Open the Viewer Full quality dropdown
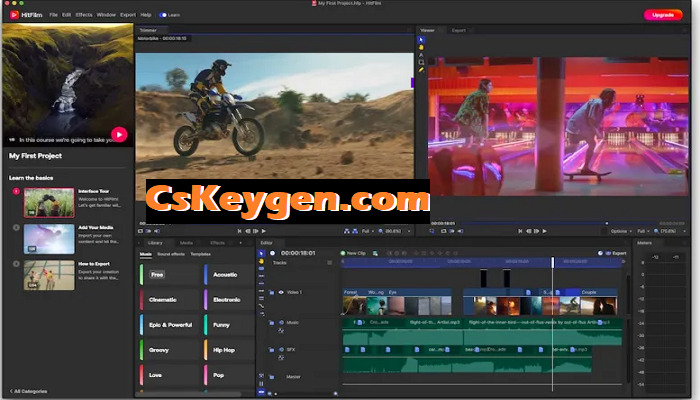This screenshot has width=700, height=400. pos(643,231)
